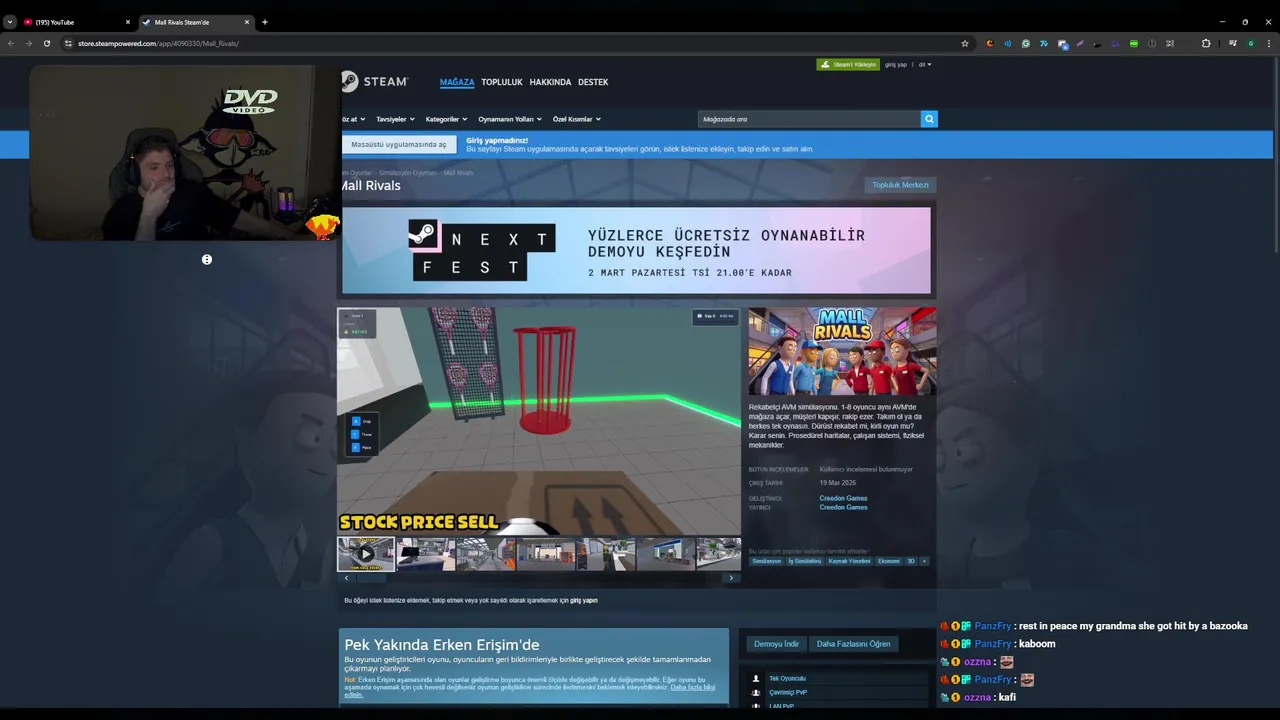Expand the Özel Kısımlar dropdown
Viewport: 1280px width, 720px height.
click(x=577, y=119)
